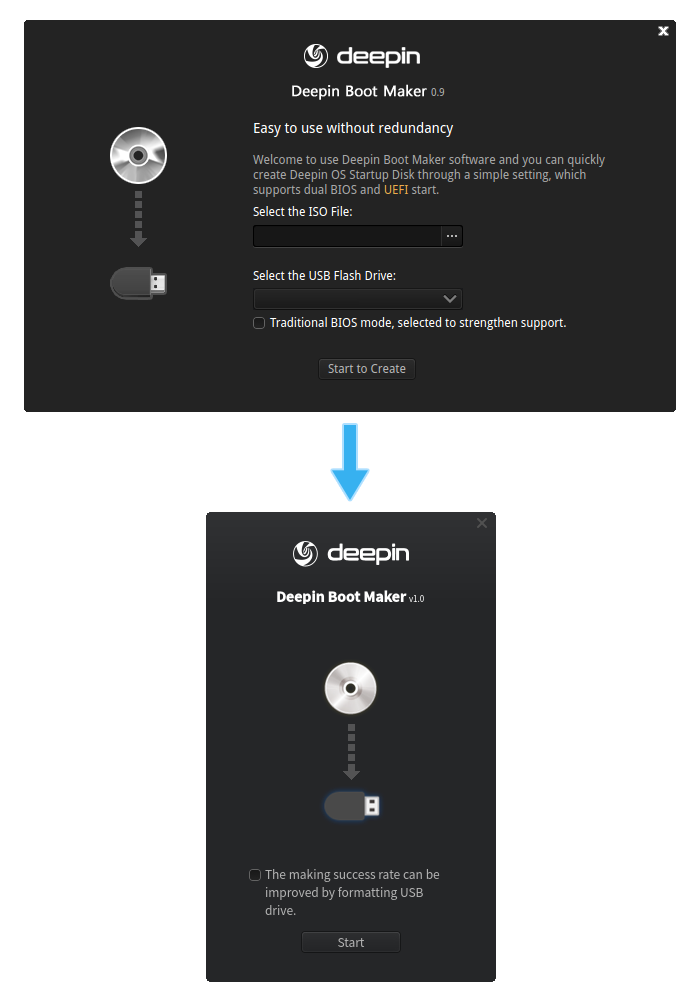Click the dotted arrow between disc and USB in v1.0
Screen dimensions: 700x1000
coord(351,752)
